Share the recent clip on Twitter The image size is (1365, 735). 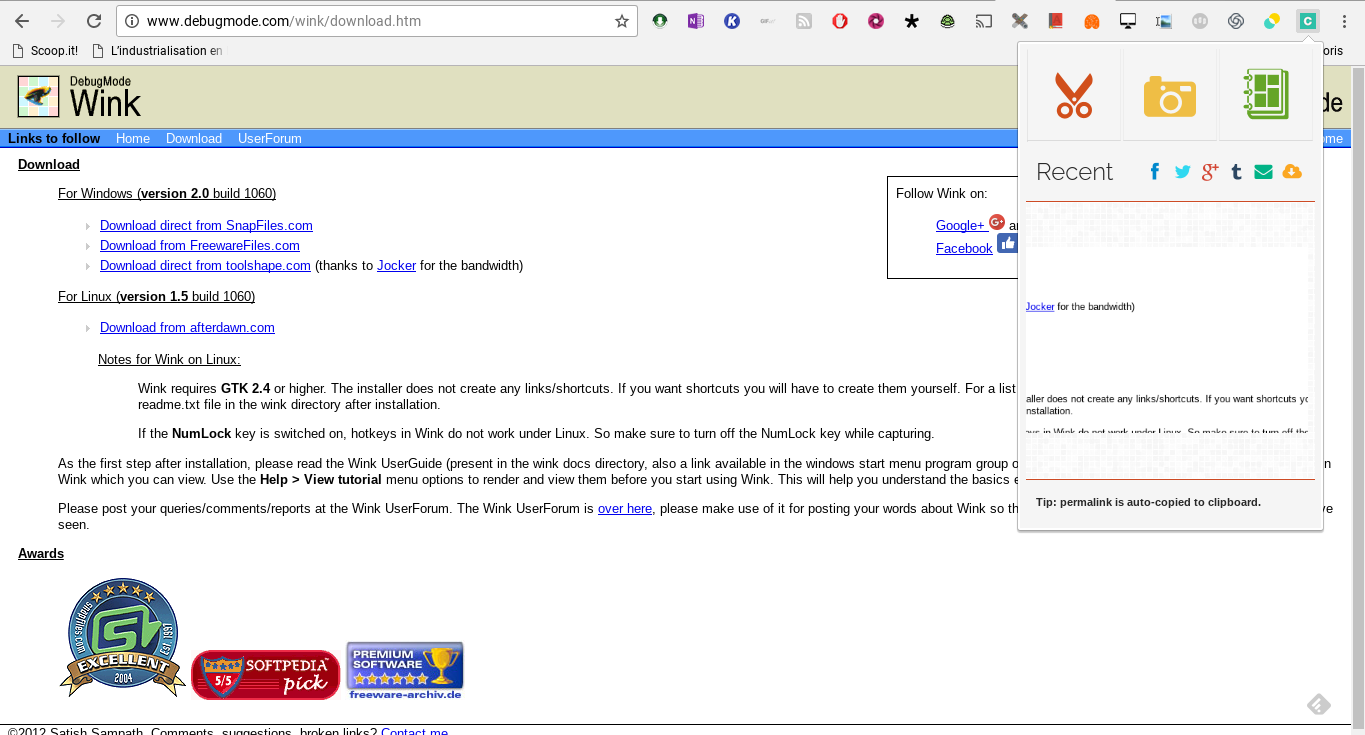coord(1183,172)
